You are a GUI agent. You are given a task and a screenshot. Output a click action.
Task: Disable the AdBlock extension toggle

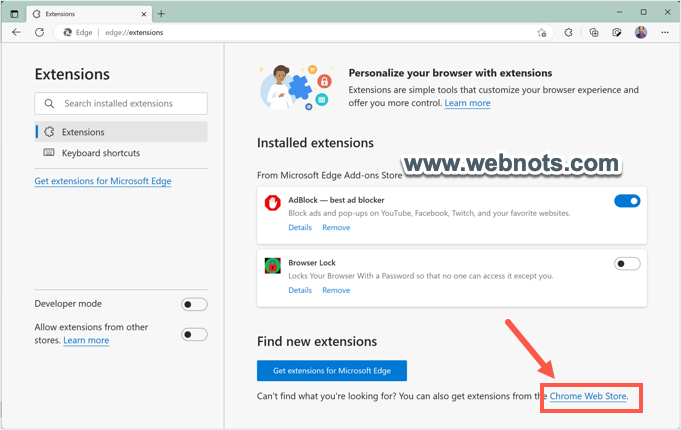click(x=627, y=201)
